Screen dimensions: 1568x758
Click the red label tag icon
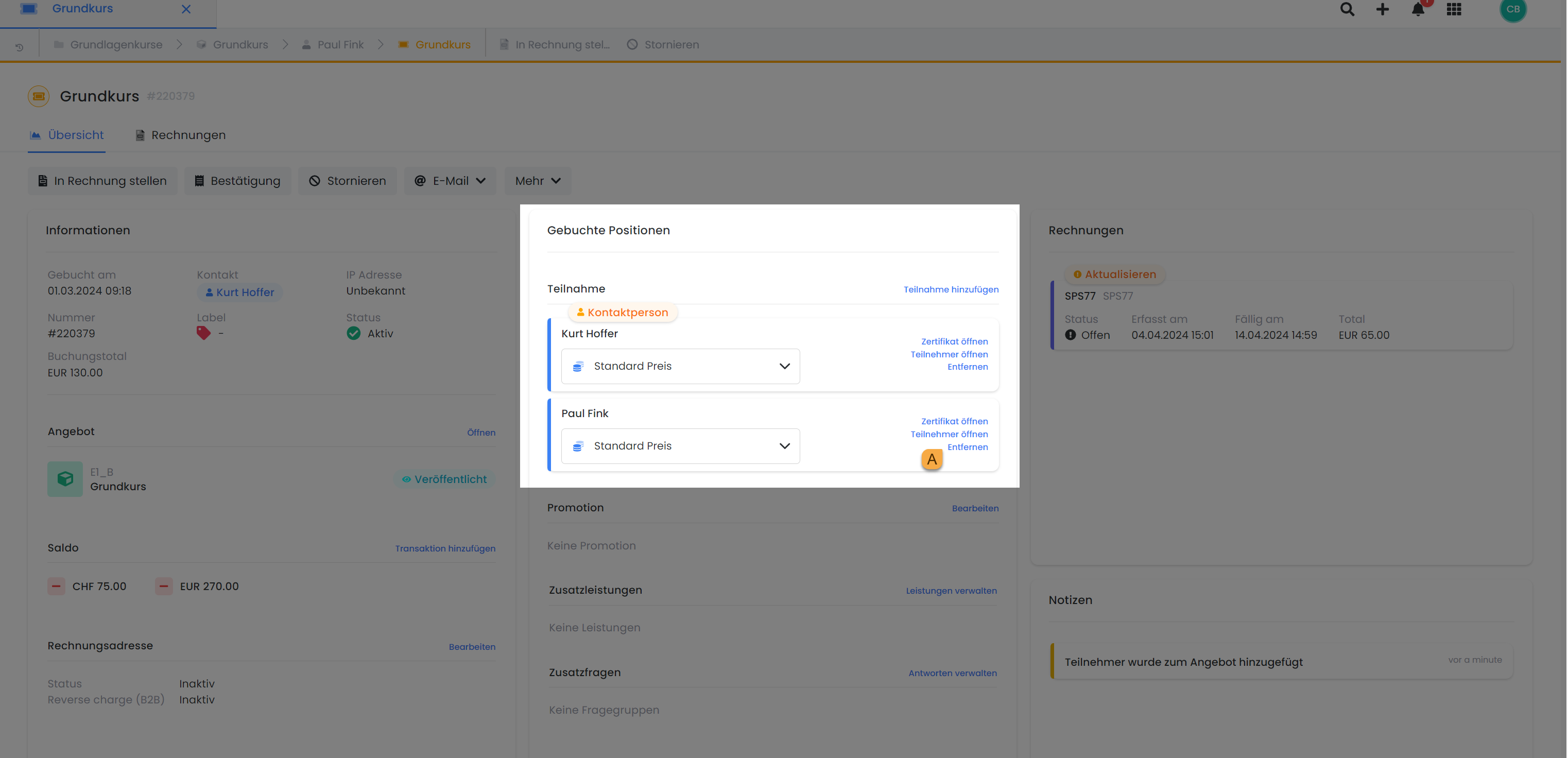pyautogui.click(x=203, y=333)
